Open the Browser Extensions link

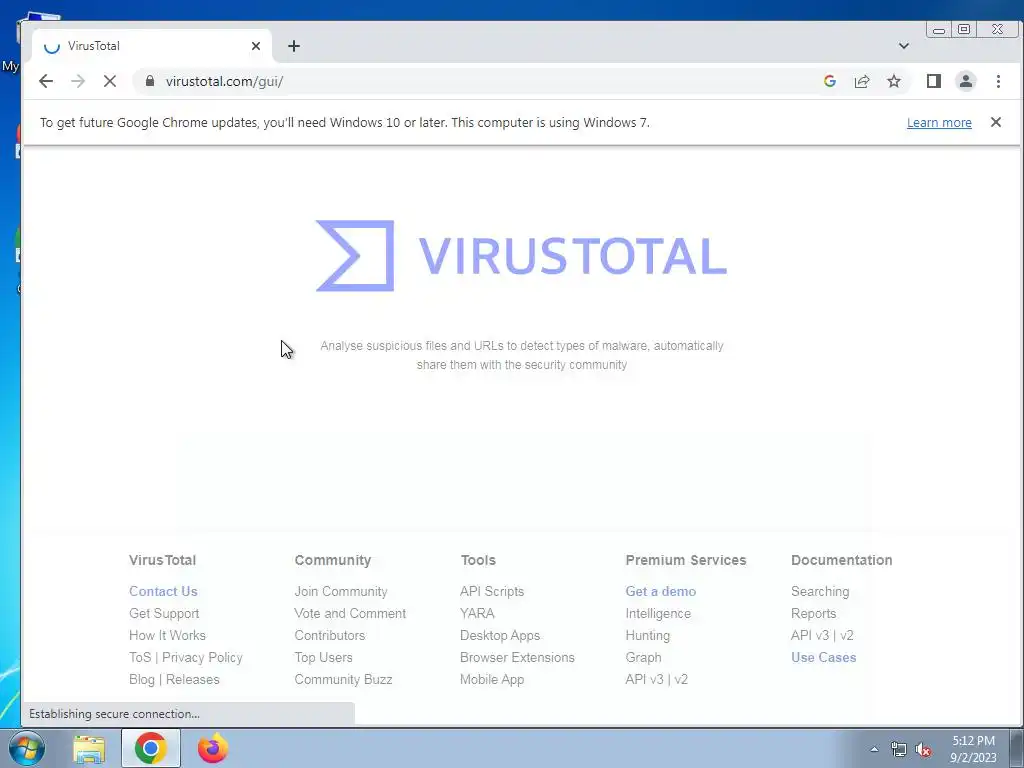pos(517,658)
